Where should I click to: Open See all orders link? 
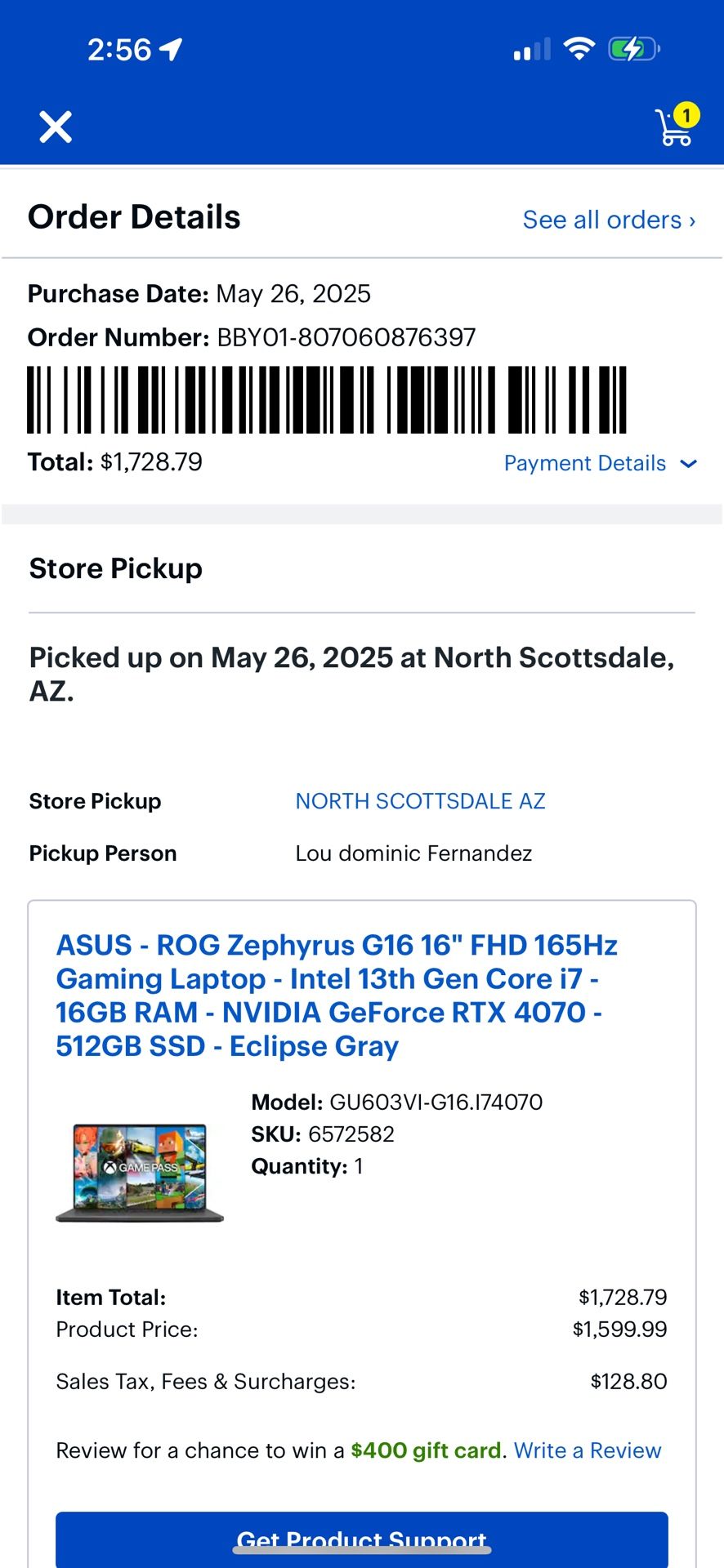pyautogui.click(x=609, y=220)
